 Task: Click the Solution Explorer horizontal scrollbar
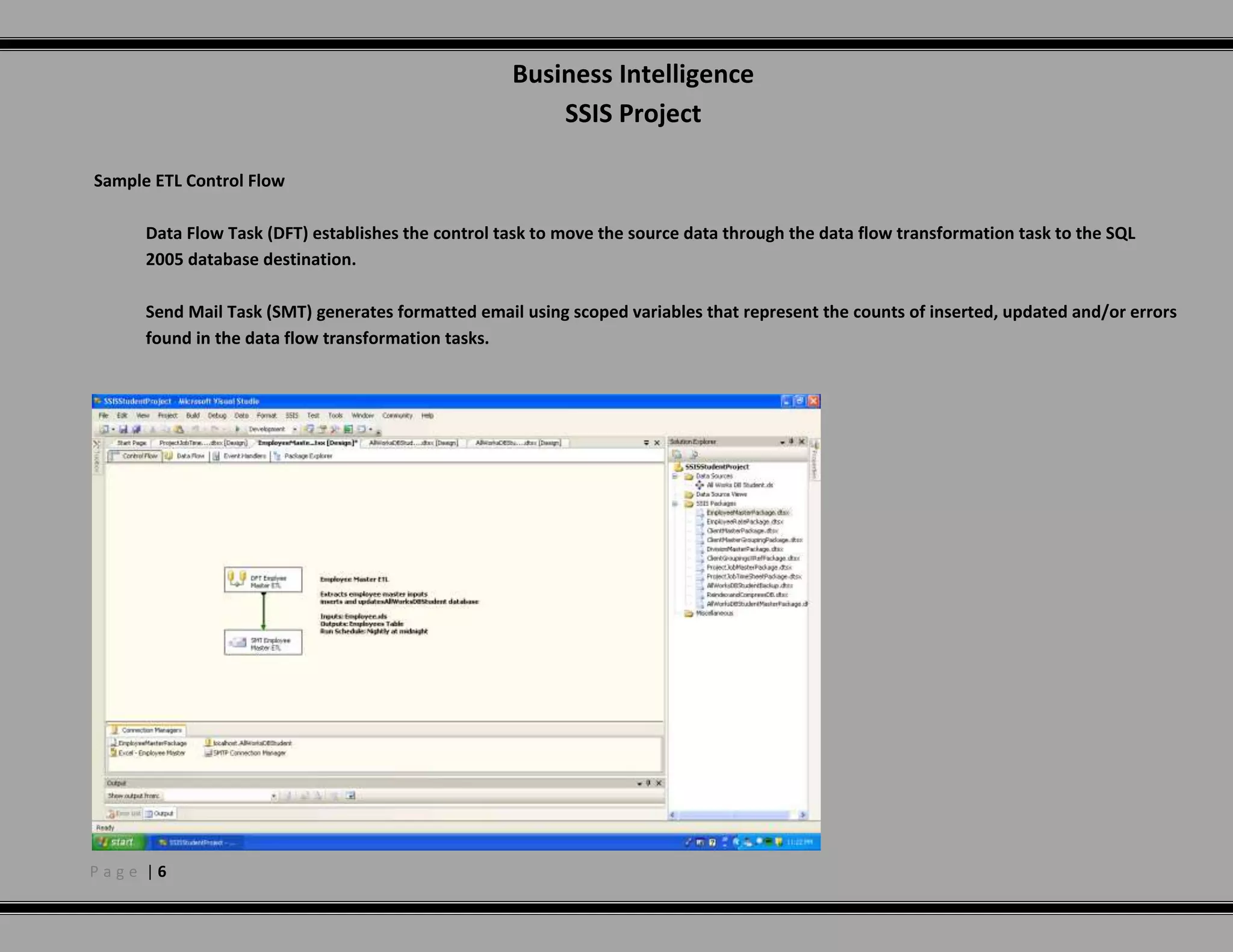point(738,815)
